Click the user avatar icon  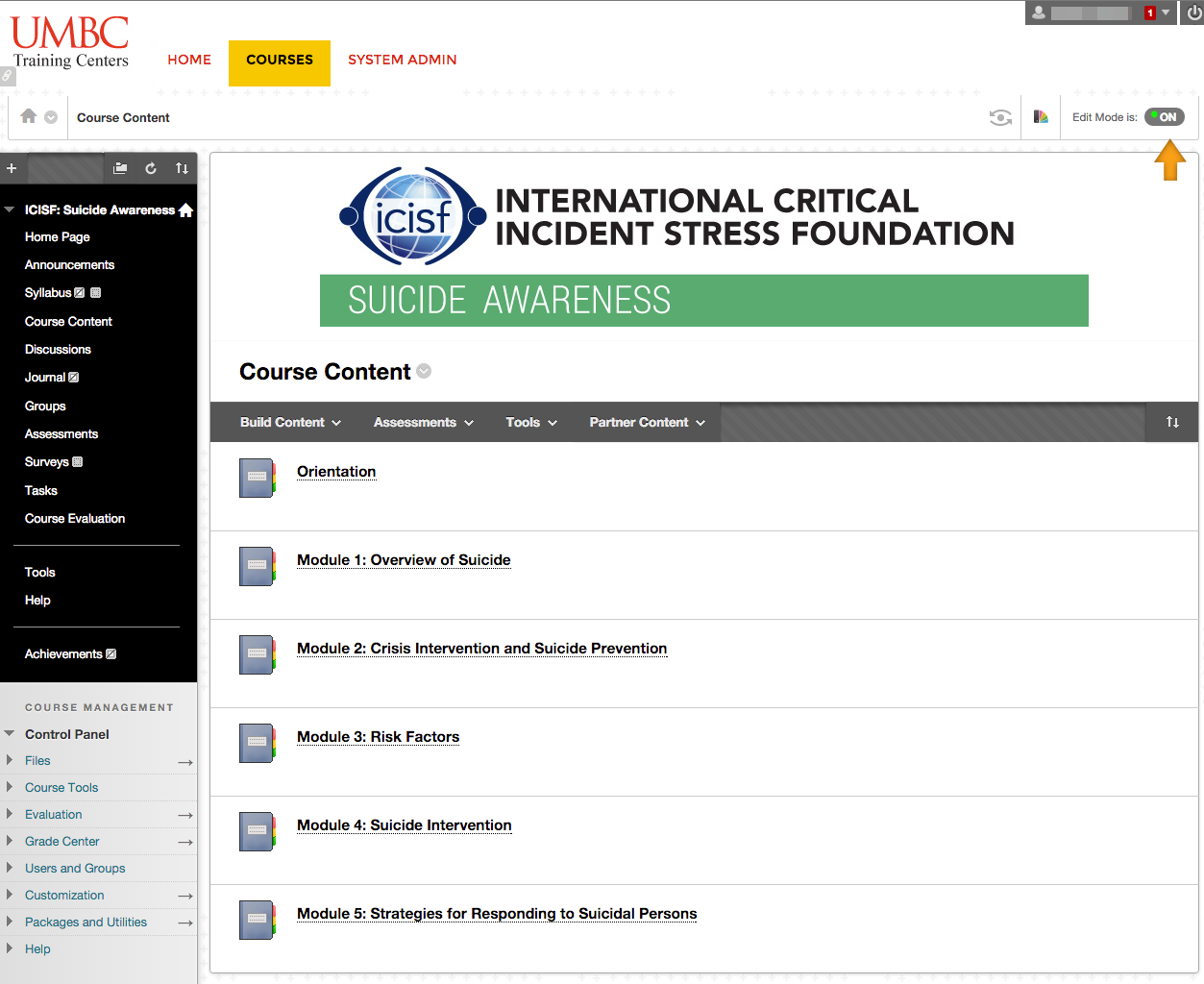point(1039,12)
